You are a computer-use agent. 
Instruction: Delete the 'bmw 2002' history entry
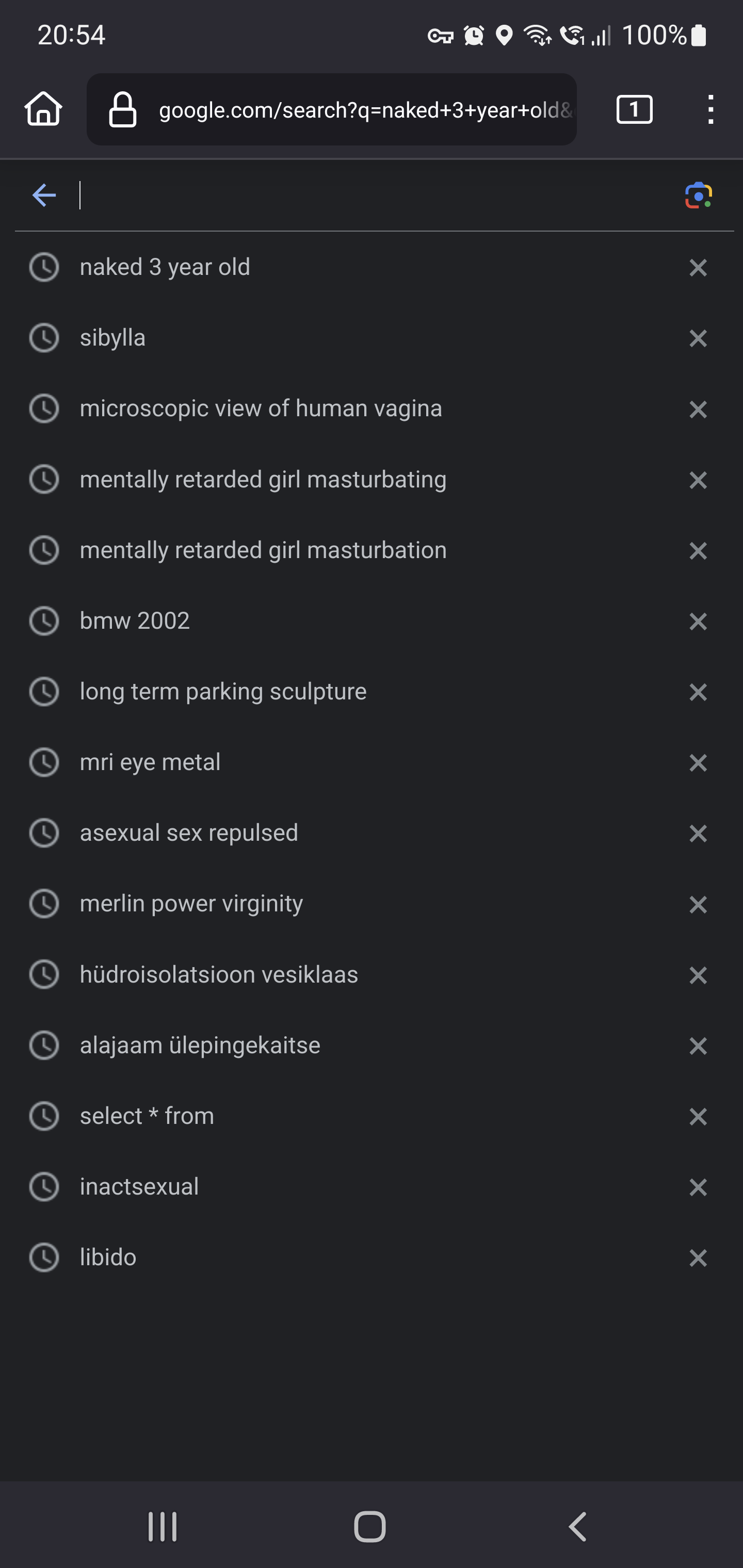point(698,622)
